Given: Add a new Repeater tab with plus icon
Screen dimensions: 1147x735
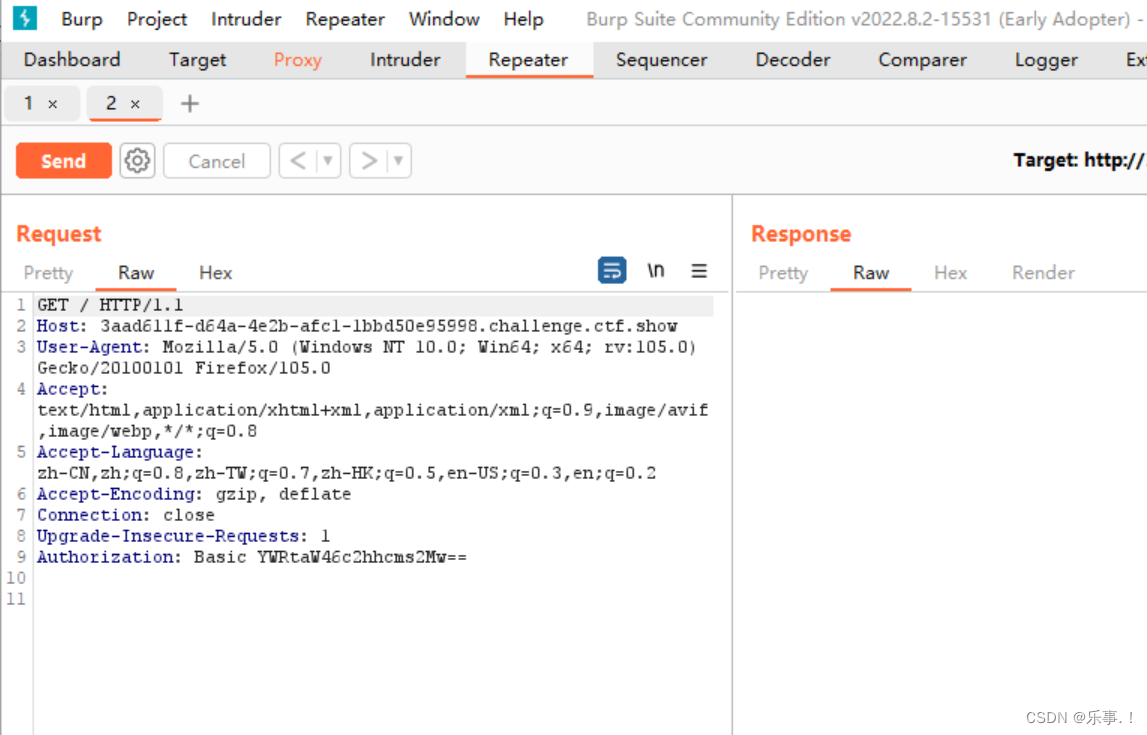Looking at the screenshot, I should click(189, 104).
